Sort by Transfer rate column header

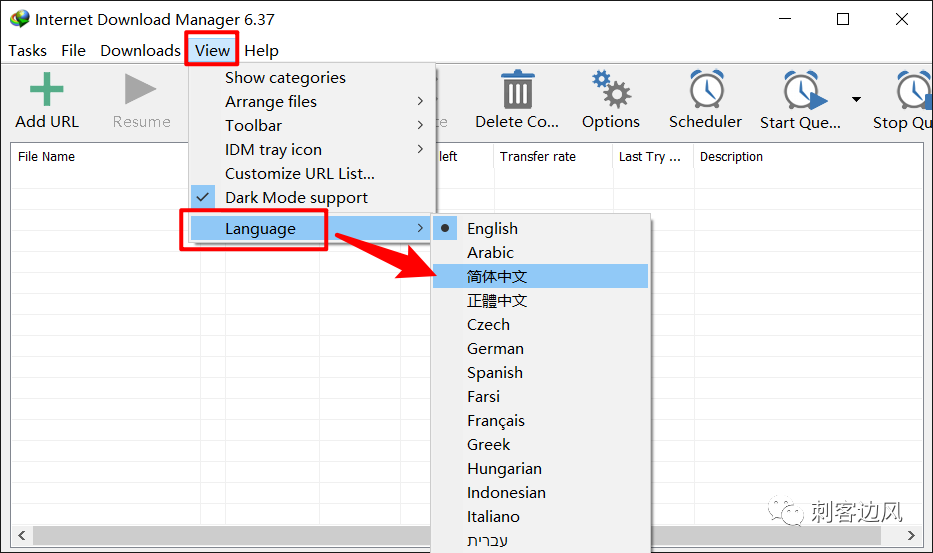coord(538,157)
